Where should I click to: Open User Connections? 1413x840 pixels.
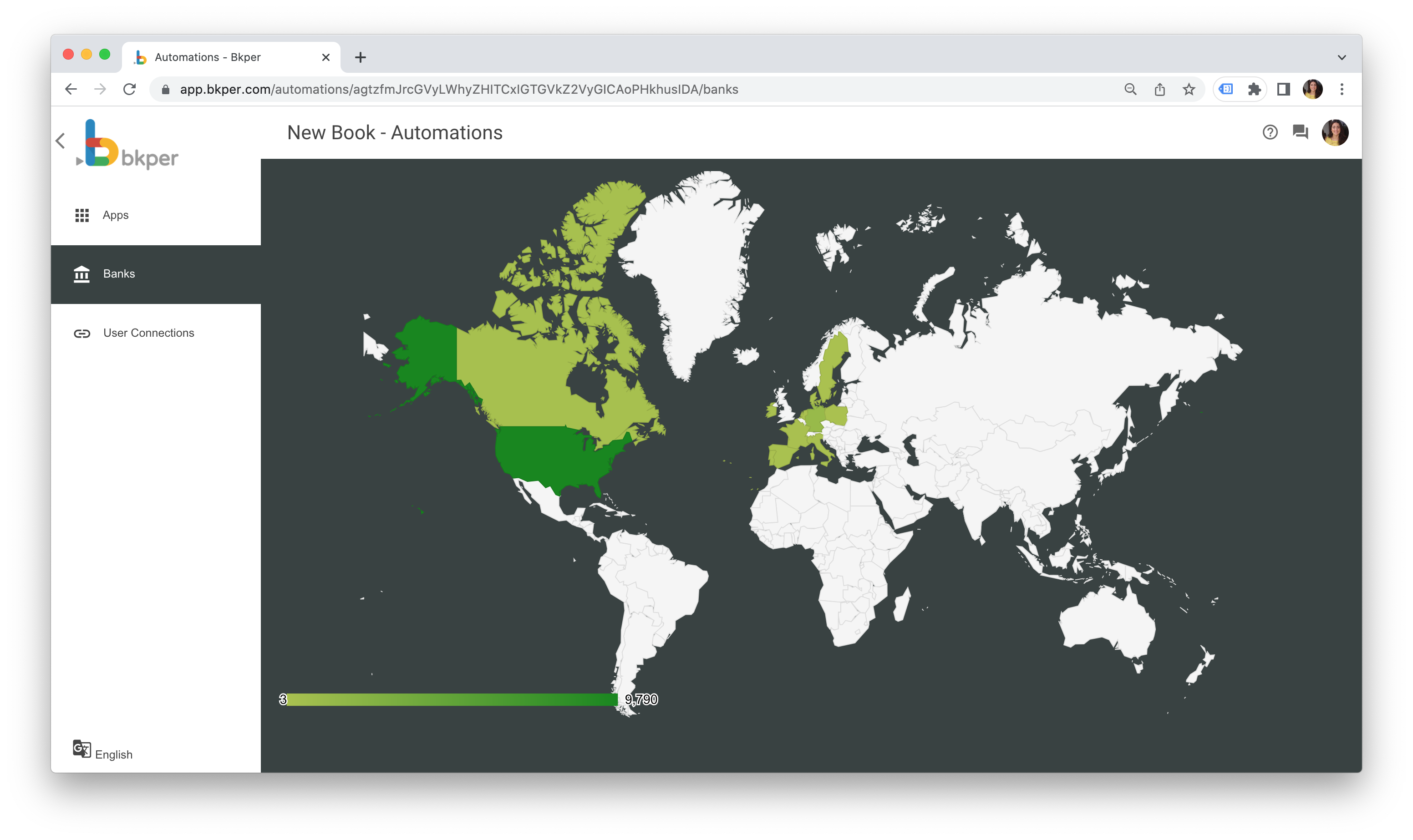[x=148, y=333]
